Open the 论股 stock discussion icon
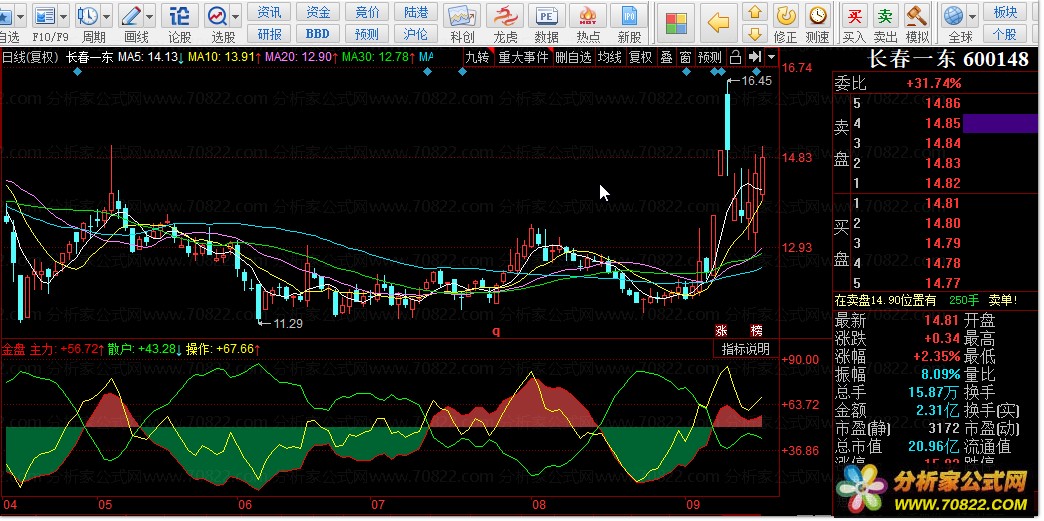Screen dimensions: 1044x521 179,15
